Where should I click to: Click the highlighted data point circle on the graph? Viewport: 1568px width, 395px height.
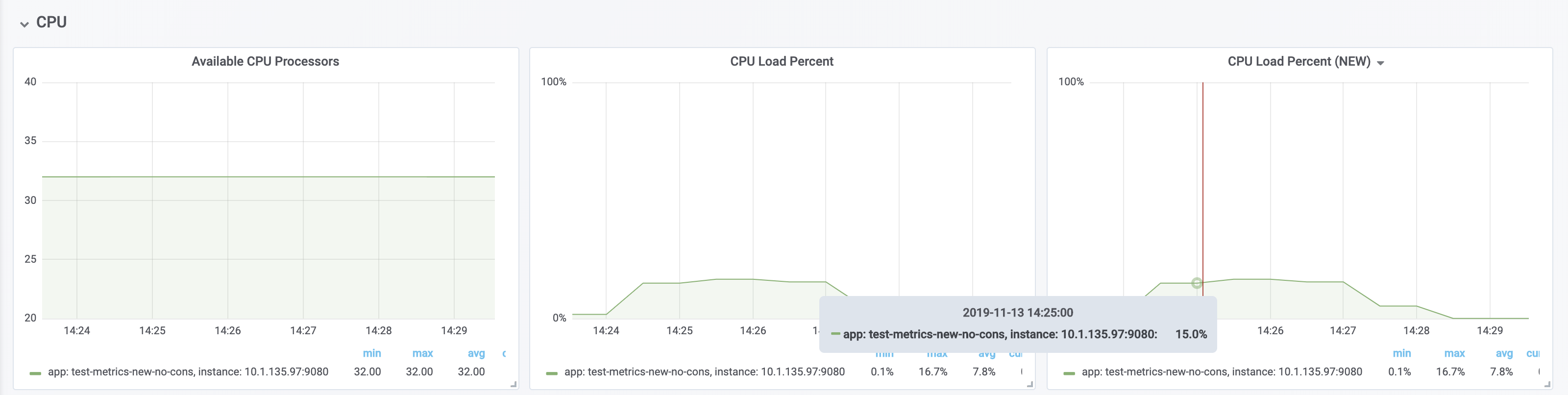1197,283
